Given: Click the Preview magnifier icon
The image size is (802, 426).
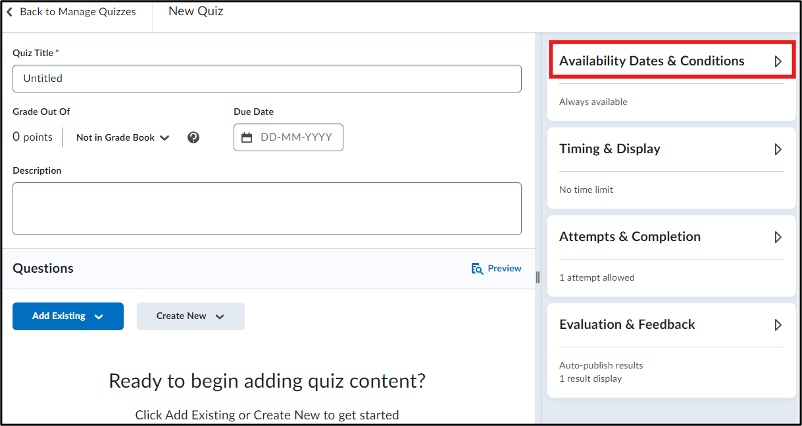Looking at the screenshot, I should (477, 268).
